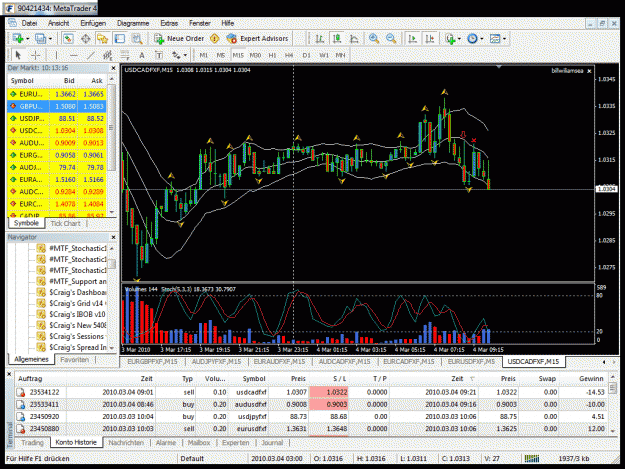This screenshot has height=469, width=625.
Task: Expand the new chart dropdown arrow
Action: click(x=28, y=39)
